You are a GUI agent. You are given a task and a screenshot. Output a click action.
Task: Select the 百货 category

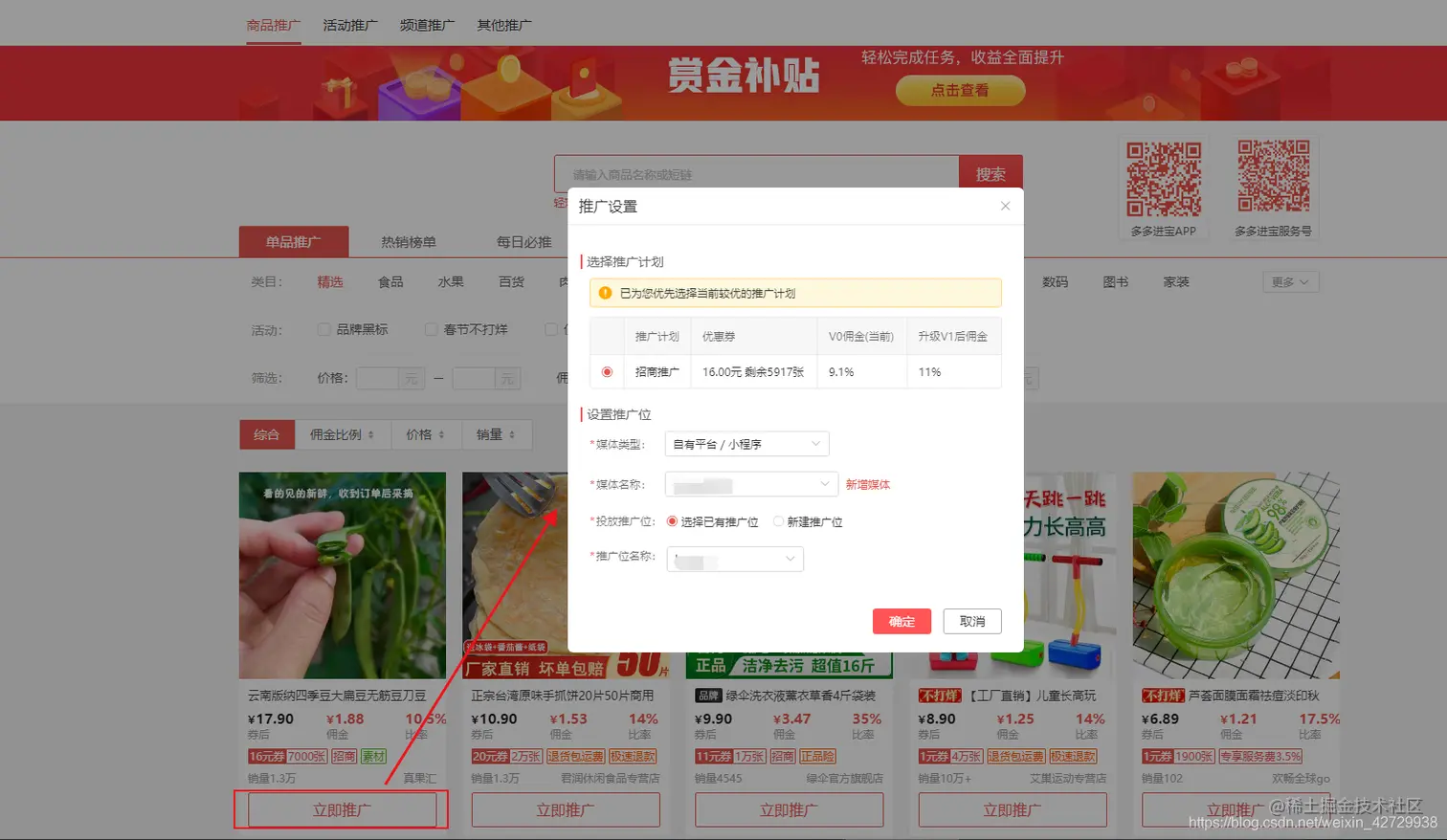[x=512, y=282]
